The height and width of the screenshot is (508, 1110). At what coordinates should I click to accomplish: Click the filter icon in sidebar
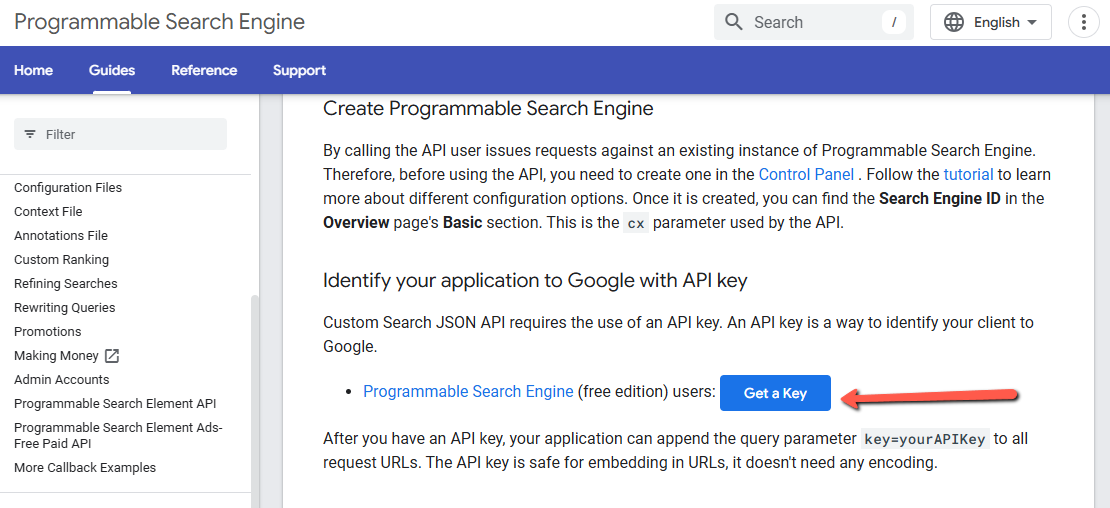(x=30, y=134)
